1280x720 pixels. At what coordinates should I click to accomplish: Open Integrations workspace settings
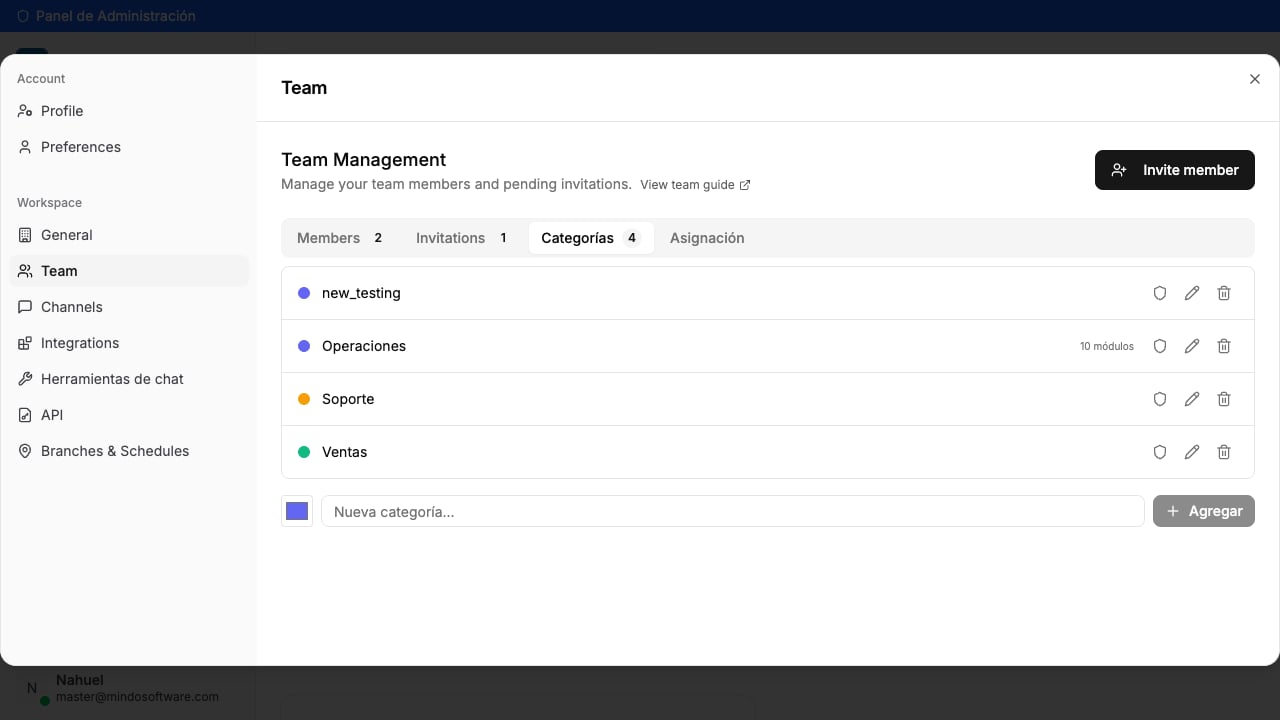[x=129, y=343]
